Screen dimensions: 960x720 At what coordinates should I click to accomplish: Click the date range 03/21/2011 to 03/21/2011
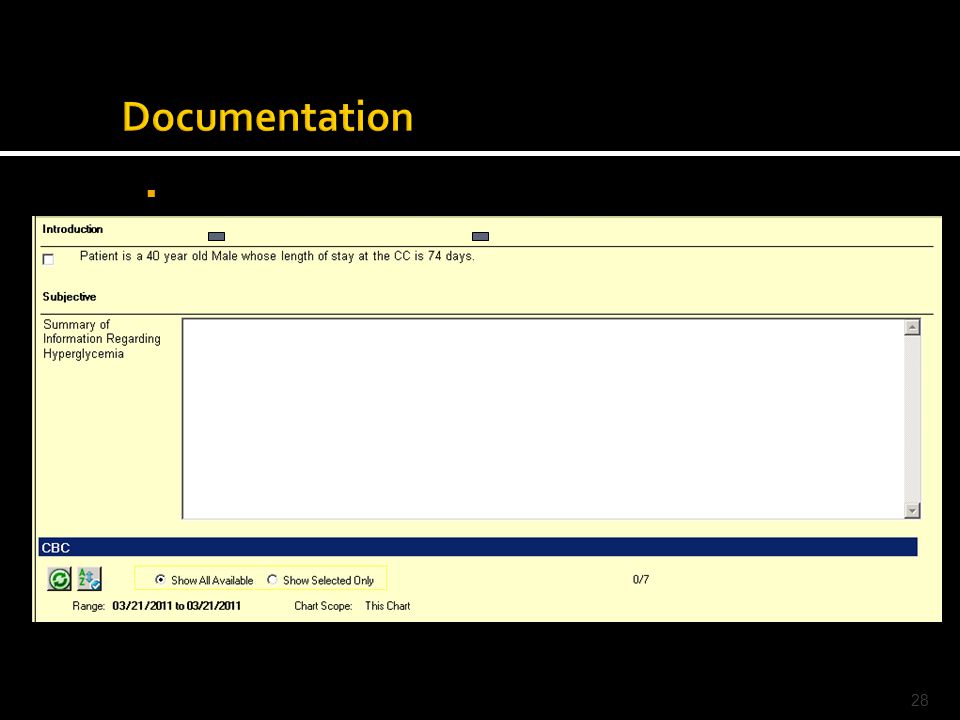click(176, 606)
